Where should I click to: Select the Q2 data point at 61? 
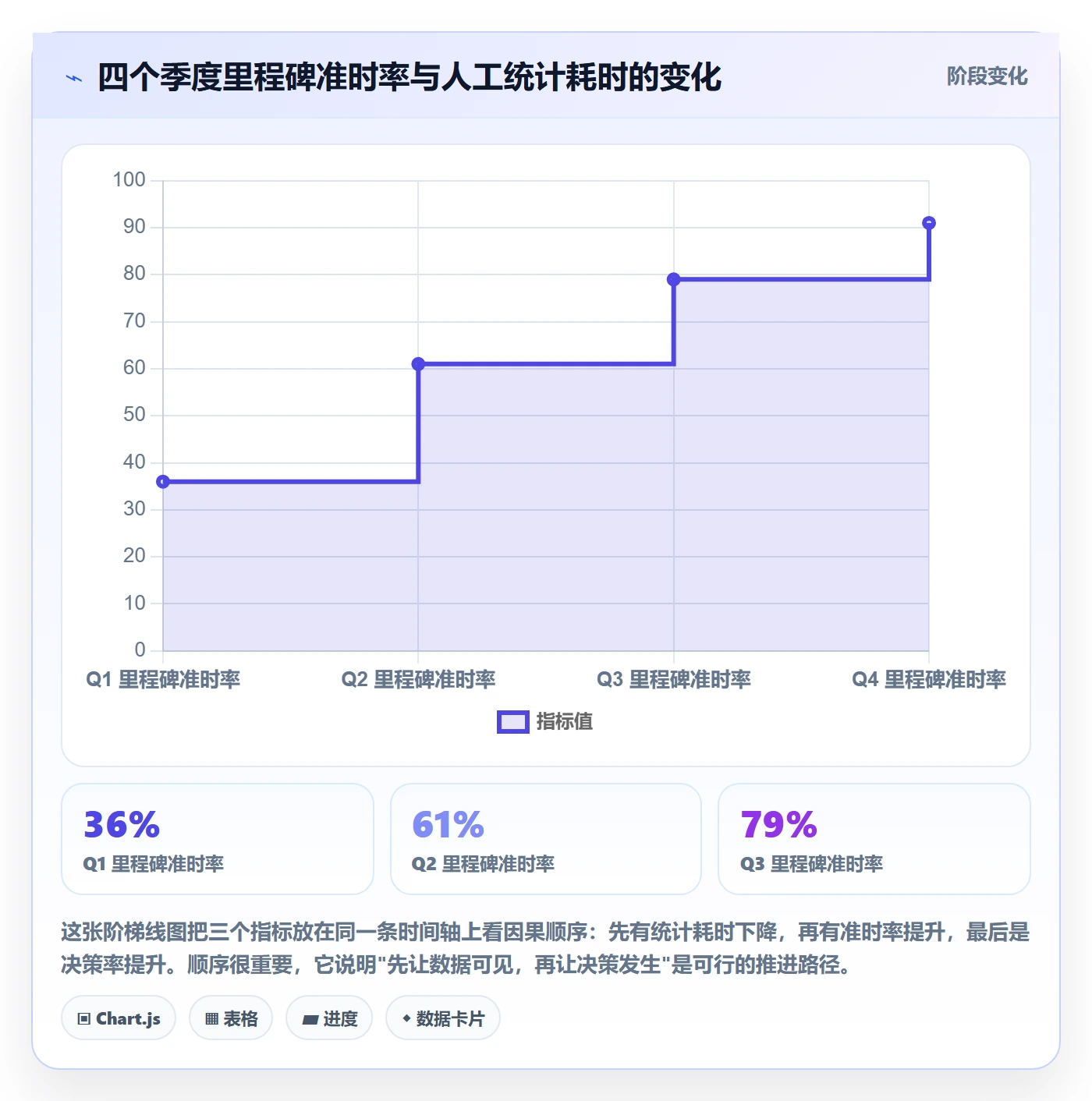tap(418, 364)
